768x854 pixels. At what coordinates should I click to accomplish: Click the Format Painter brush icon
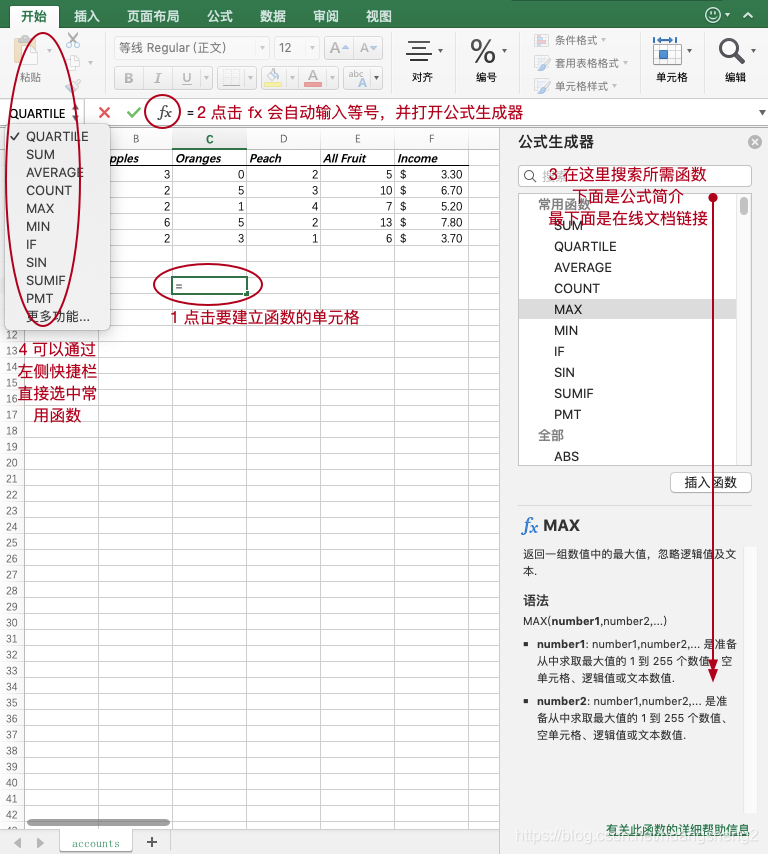pos(73,84)
